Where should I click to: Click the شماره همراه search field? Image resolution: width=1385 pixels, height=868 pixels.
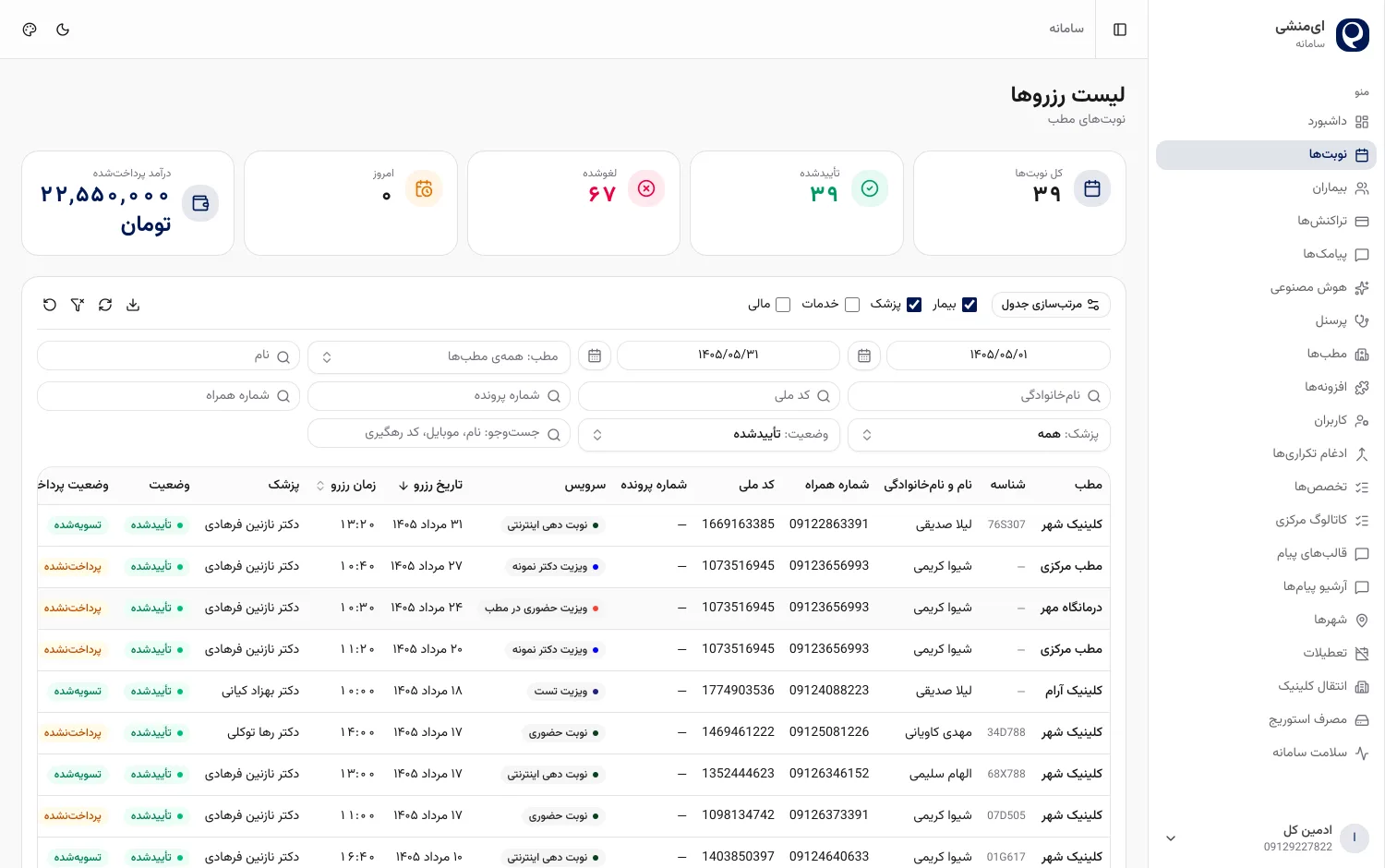(168, 396)
